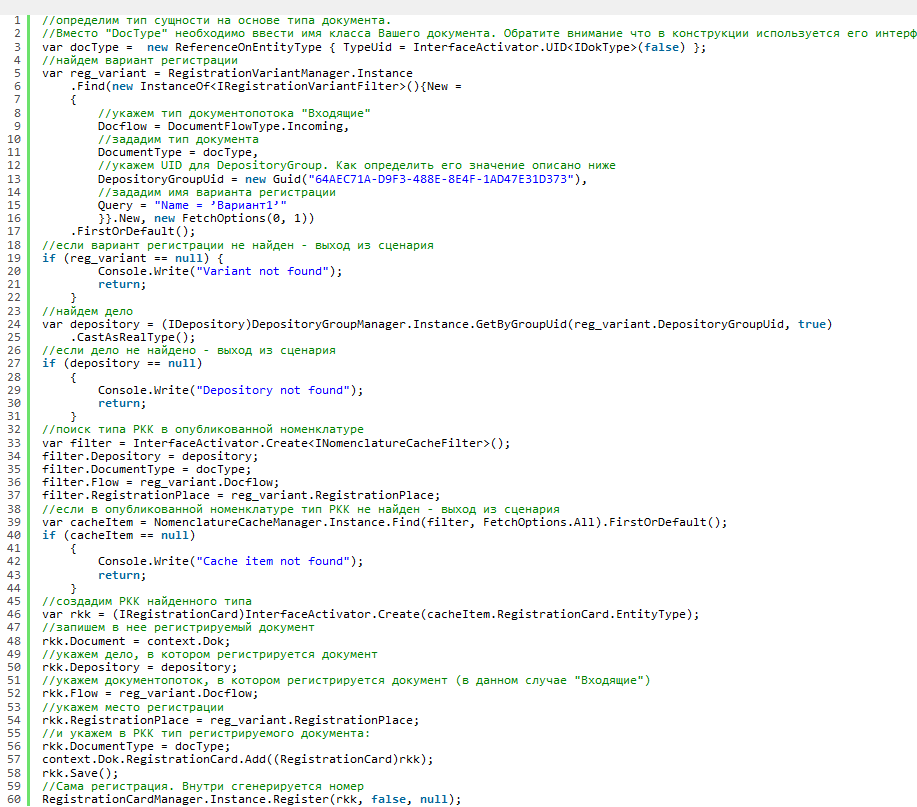Click comment '//поиск типа РКК в опубликованной номенклатуре'
The width and height of the screenshot is (917, 807).
click(x=203, y=430)
